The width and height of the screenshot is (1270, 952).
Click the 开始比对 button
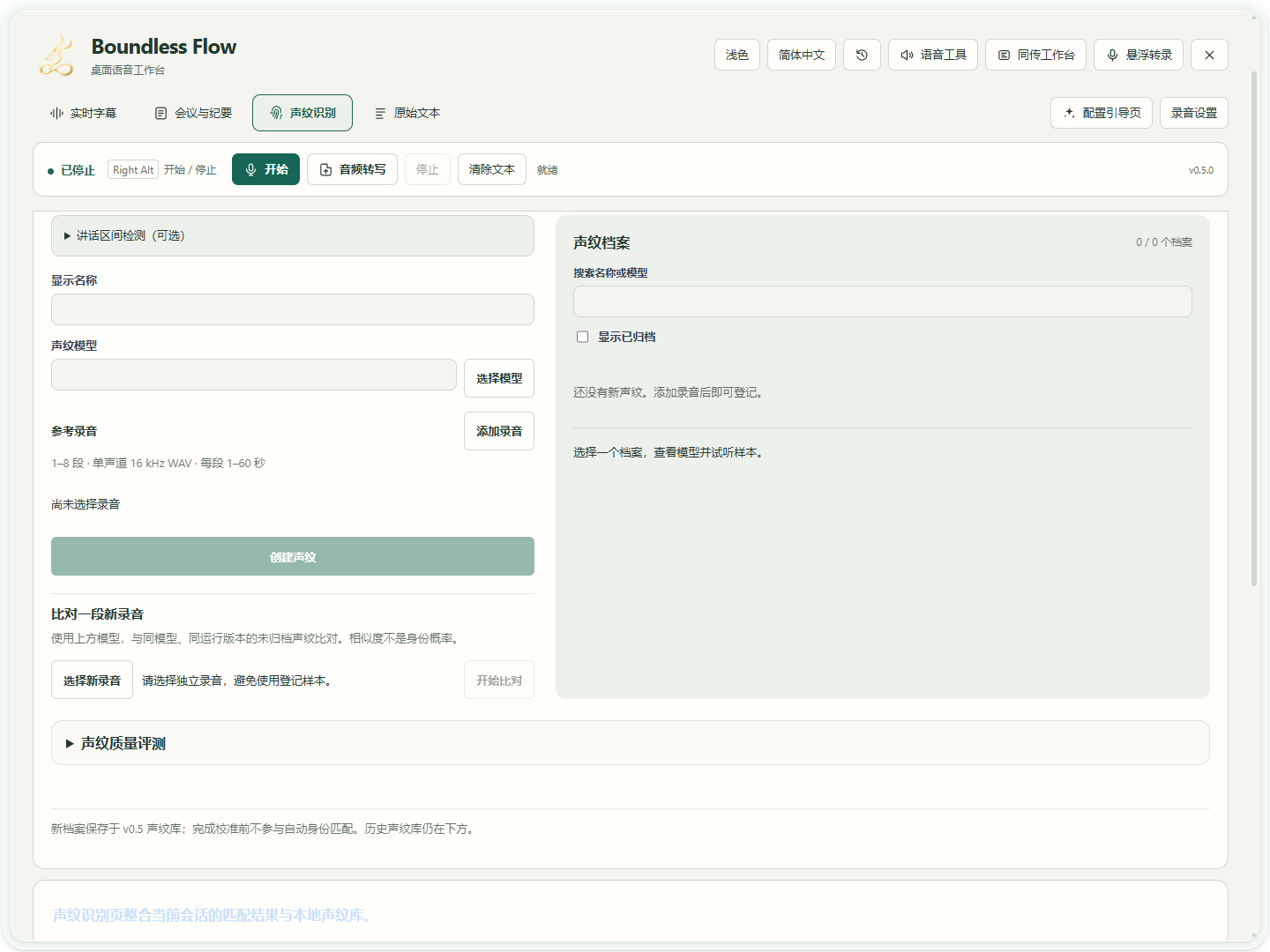[499, 680]
